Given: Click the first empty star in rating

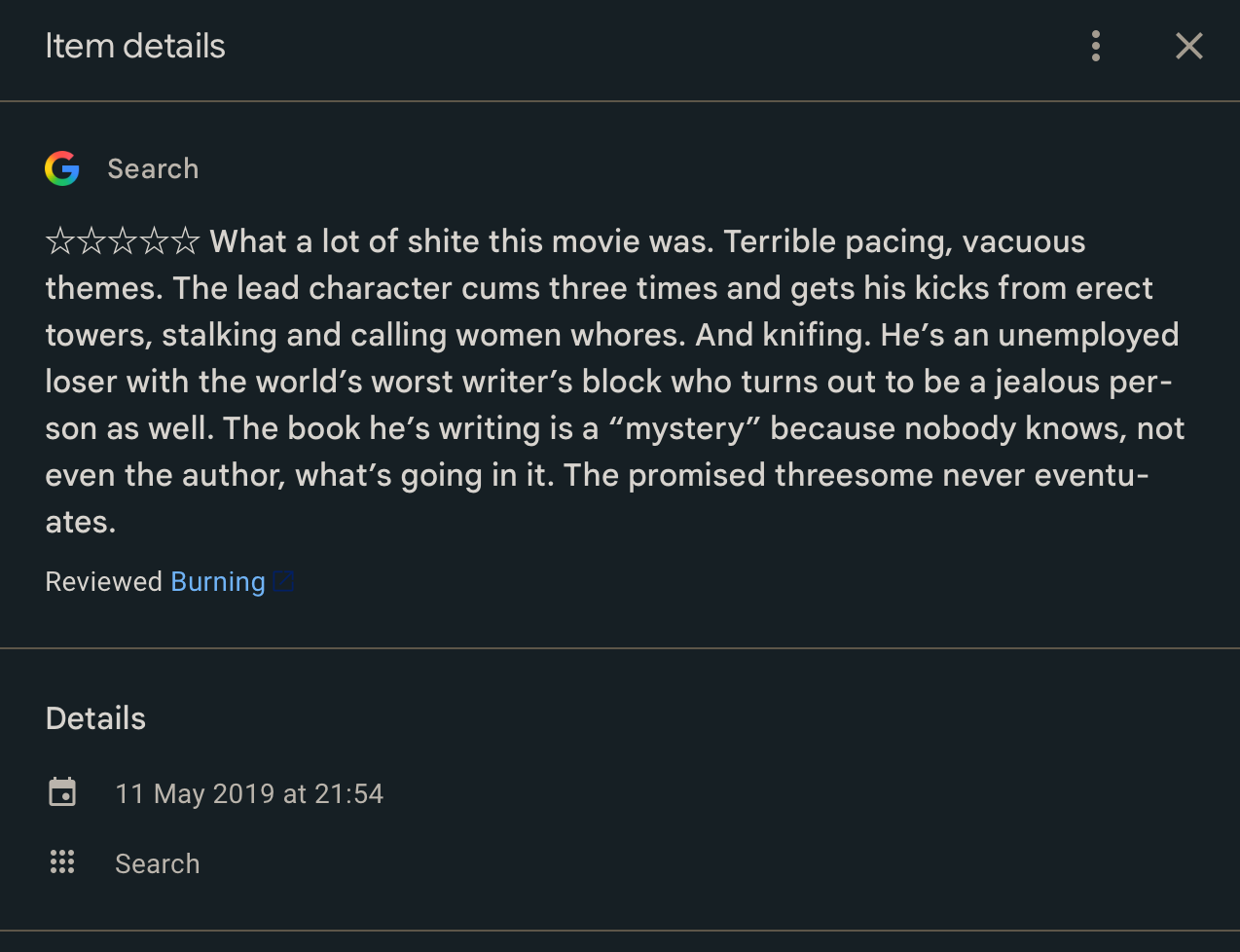Looking at the screenshot, I should click(60, 240).
